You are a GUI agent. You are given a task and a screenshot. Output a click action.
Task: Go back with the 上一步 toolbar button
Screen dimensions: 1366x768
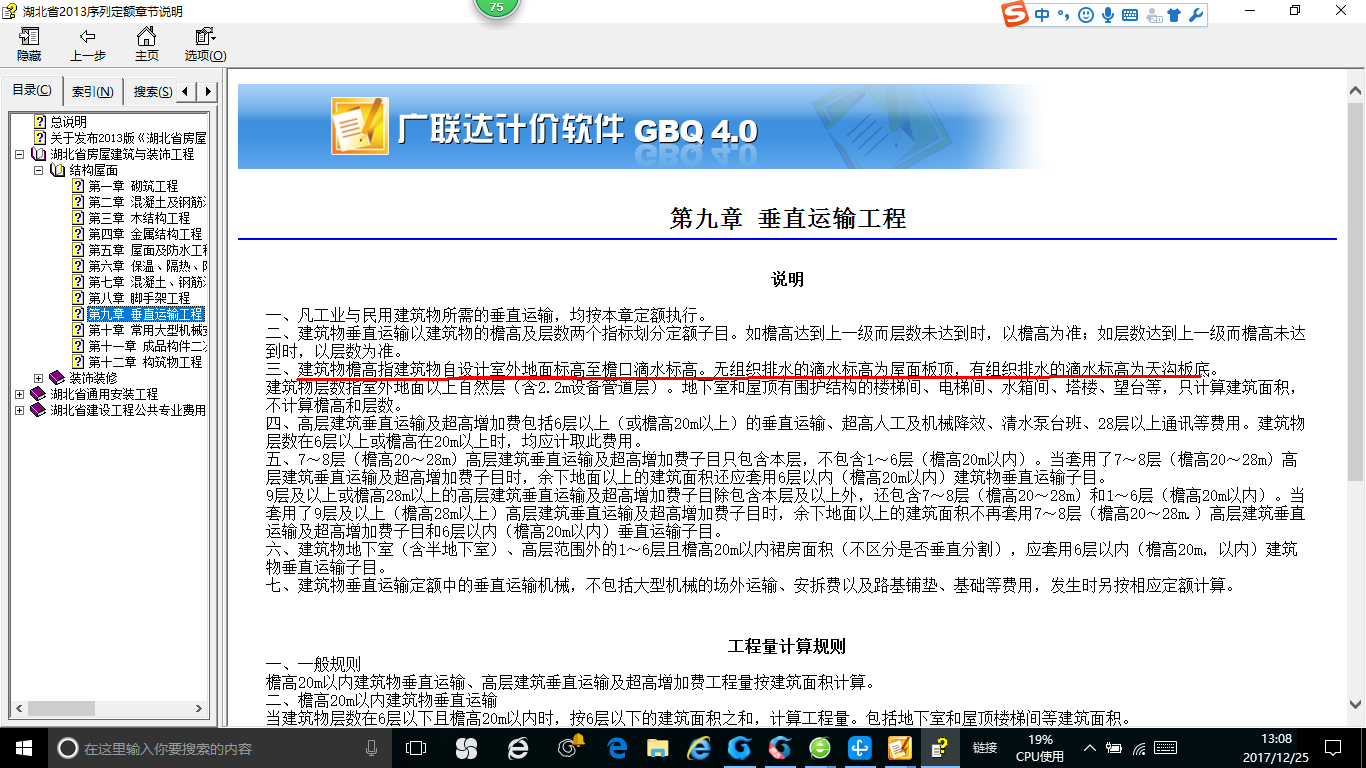(x=88, y=45)
